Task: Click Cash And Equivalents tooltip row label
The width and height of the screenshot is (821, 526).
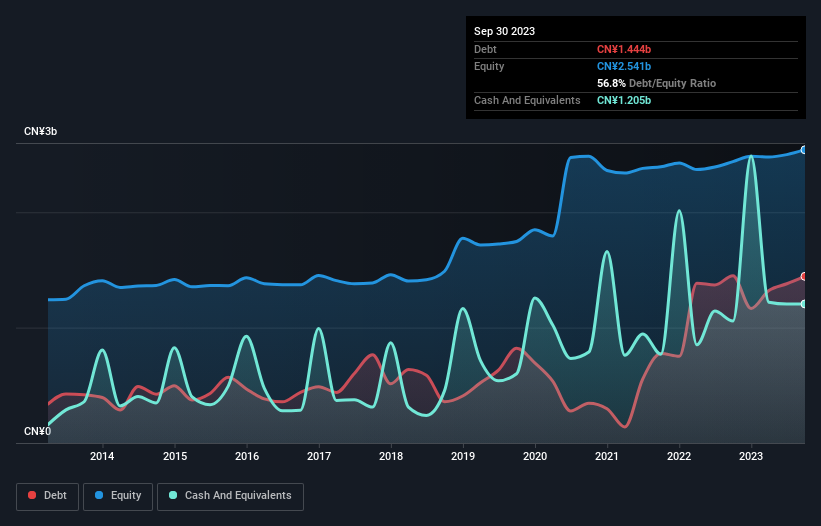Action: [527, 100]
